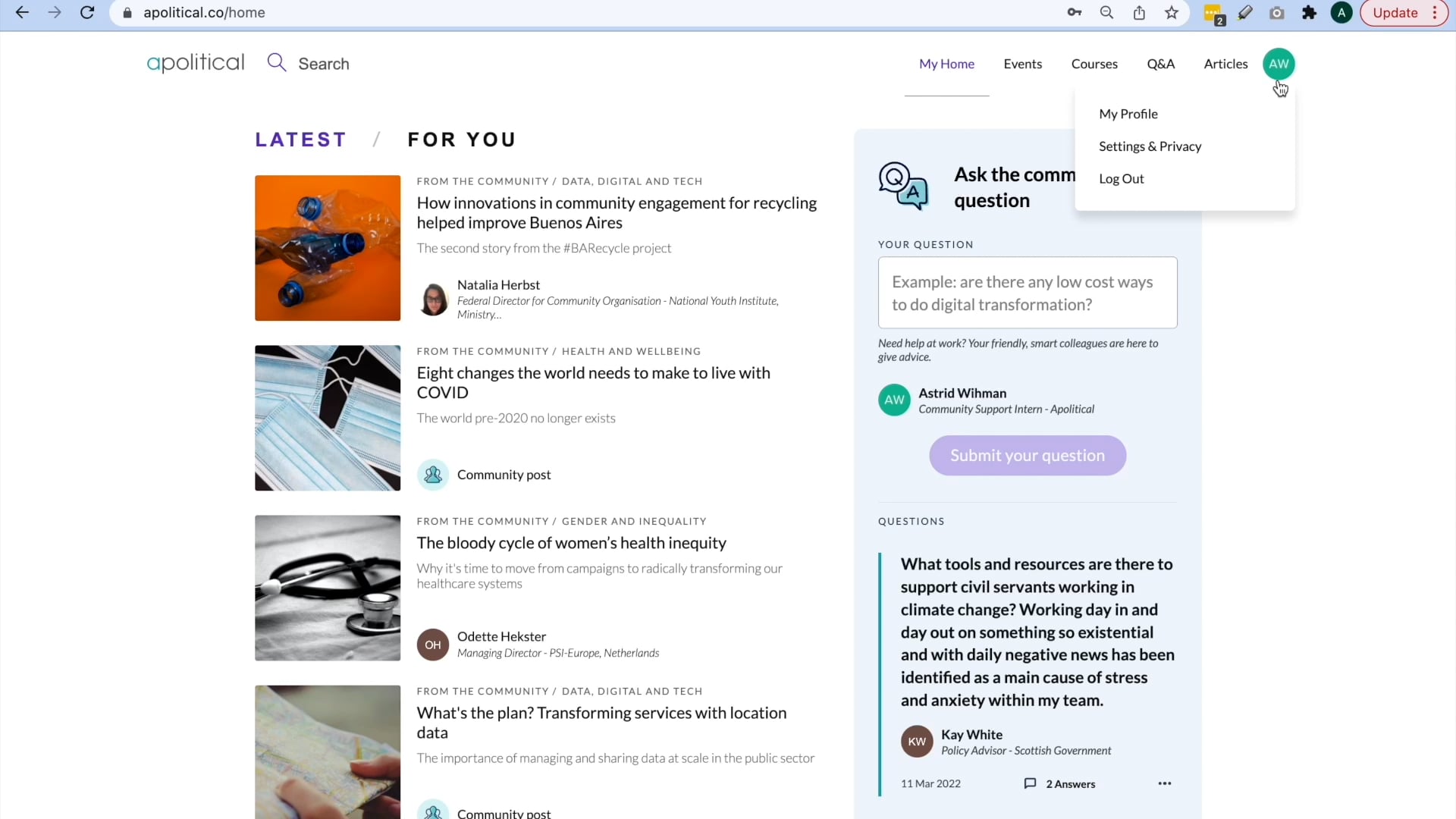1456x819 pixels.
Task: Open the AW profile avatar menu
Action: 1279,64
